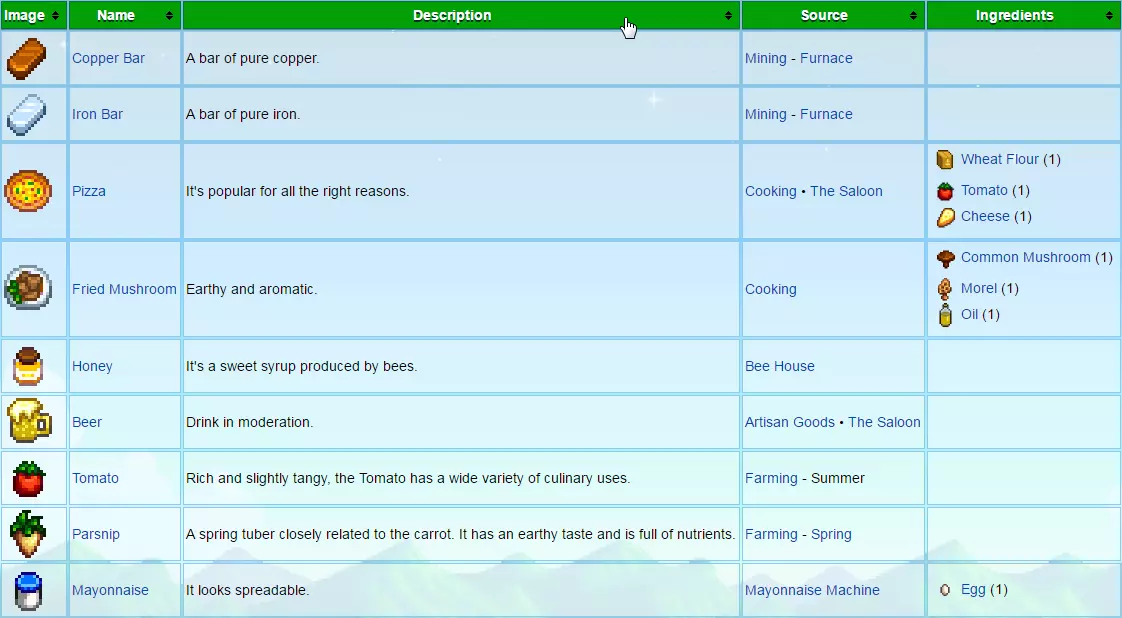This screenshot has width=1122, height=618.
Task: Open Farming link in Parsnip row
Action: 771,534
